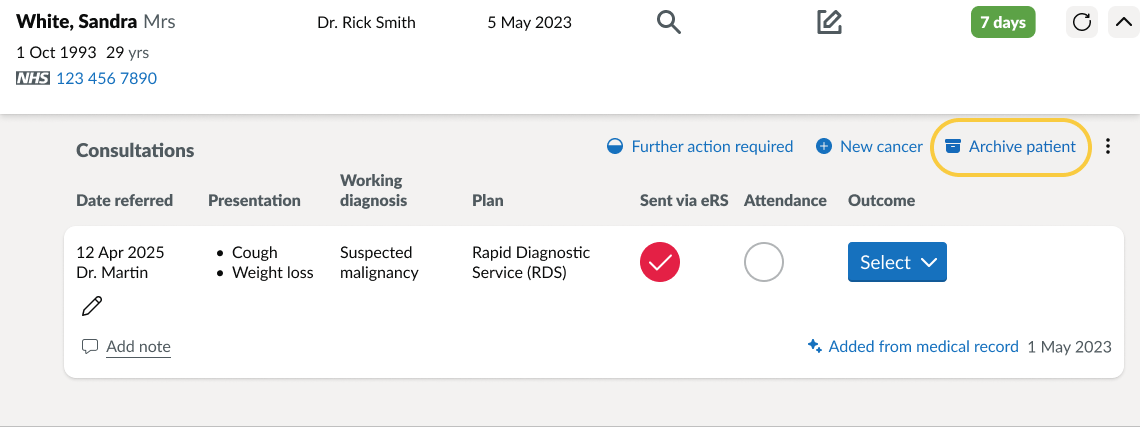Click the green 7 days badge
Viewport: 1140px width, 427px height.
(1003, 23)
